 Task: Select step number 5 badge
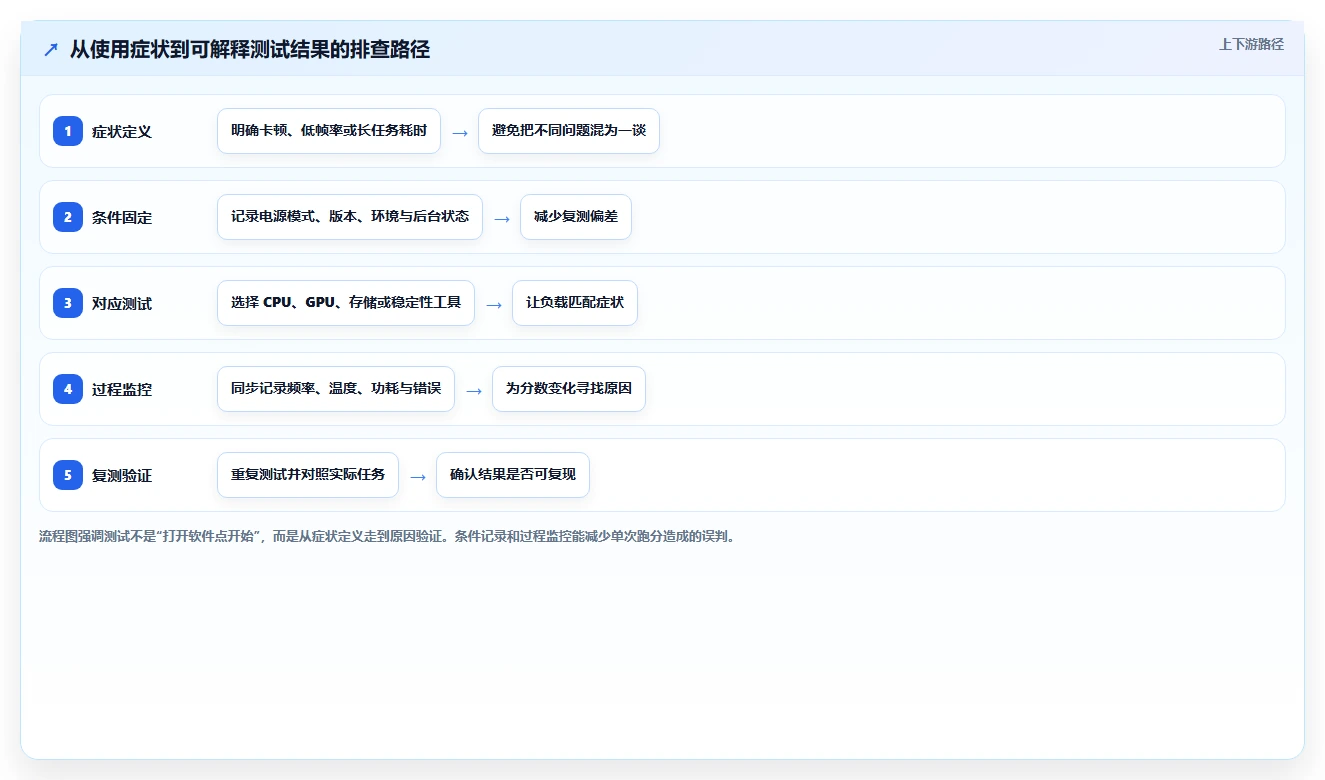point(68,474)
